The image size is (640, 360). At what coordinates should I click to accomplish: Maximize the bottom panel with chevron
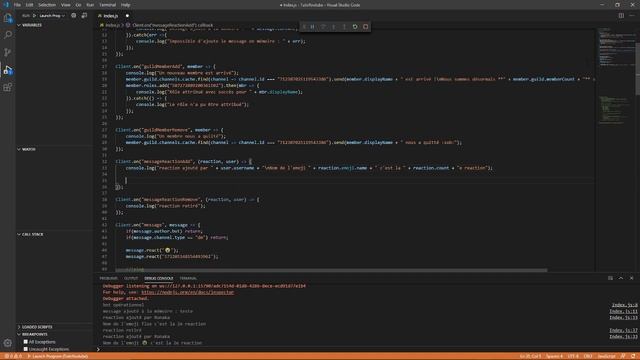(x=621, y=278)
